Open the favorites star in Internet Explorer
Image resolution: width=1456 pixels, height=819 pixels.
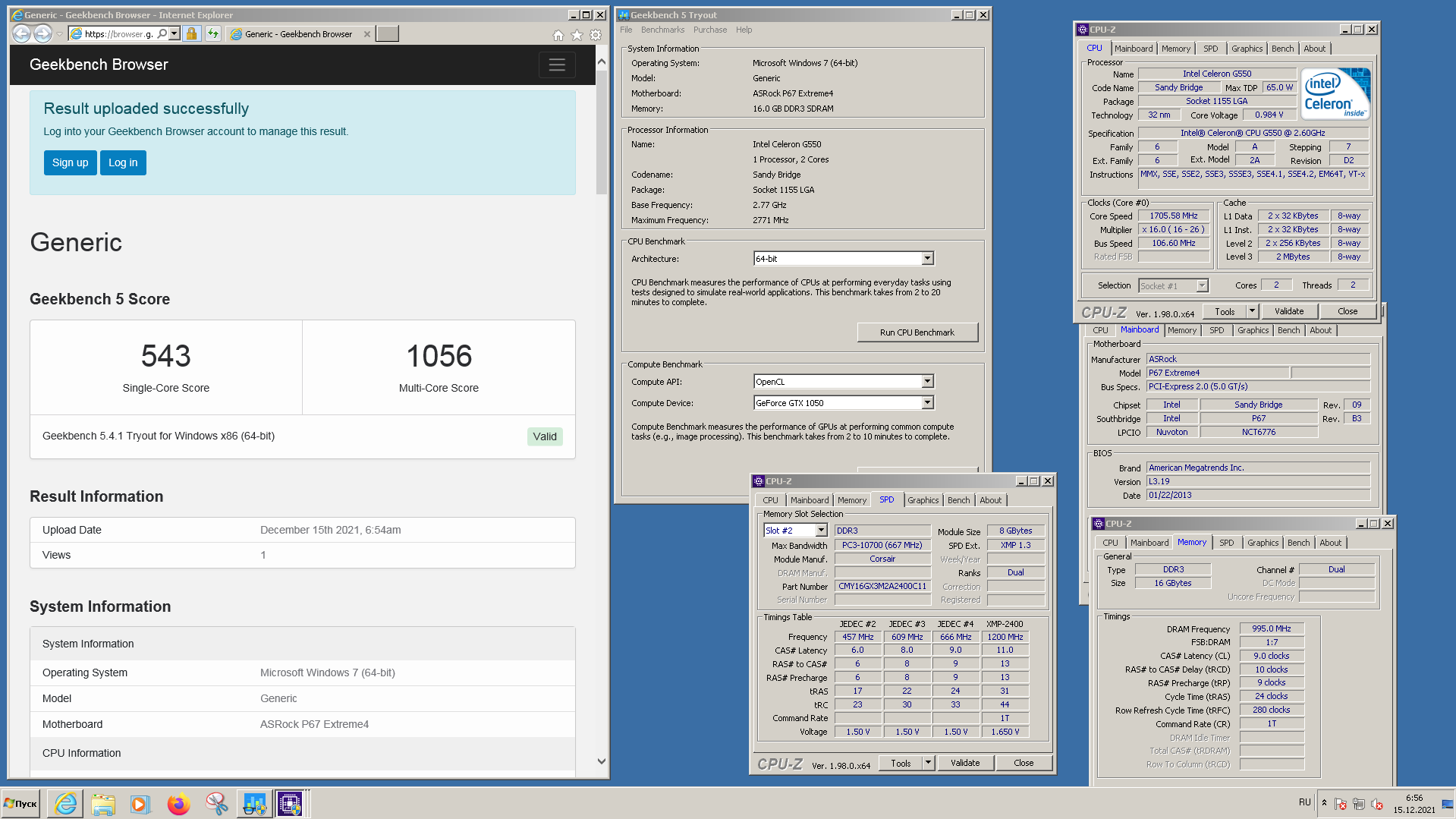click(577, 35)
